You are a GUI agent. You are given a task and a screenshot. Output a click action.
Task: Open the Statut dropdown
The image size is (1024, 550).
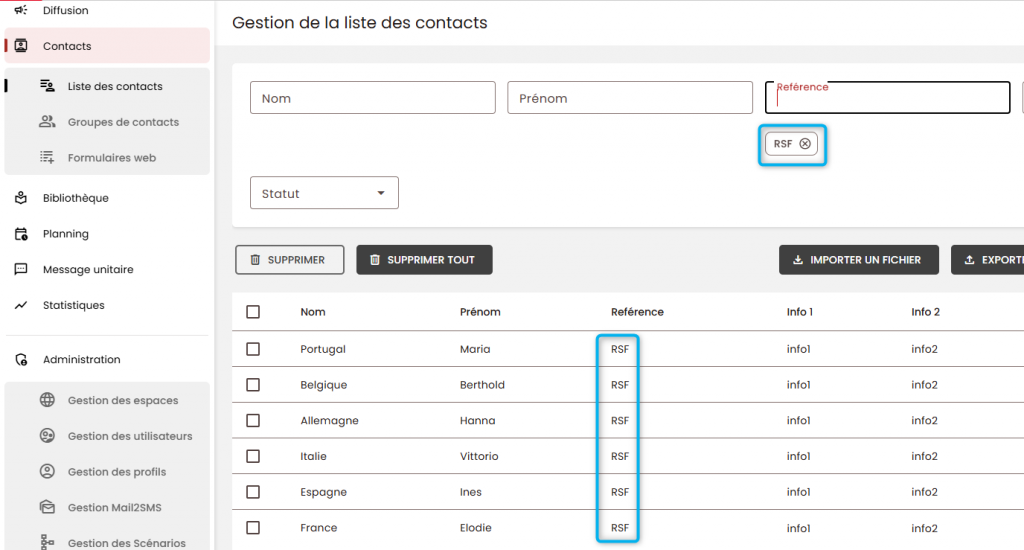pyautogui.click(x=324, y=193)
